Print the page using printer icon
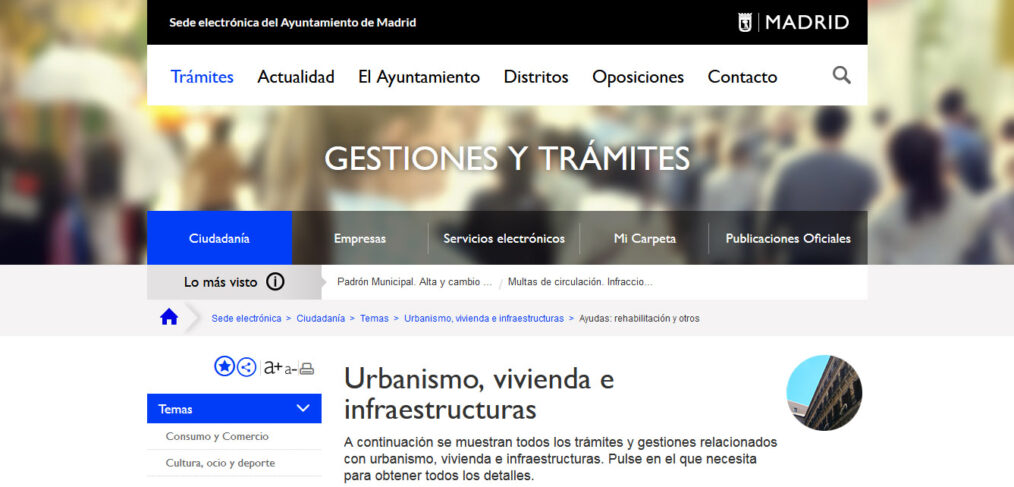Screen dimensions: 1014x487 point(307,368)
